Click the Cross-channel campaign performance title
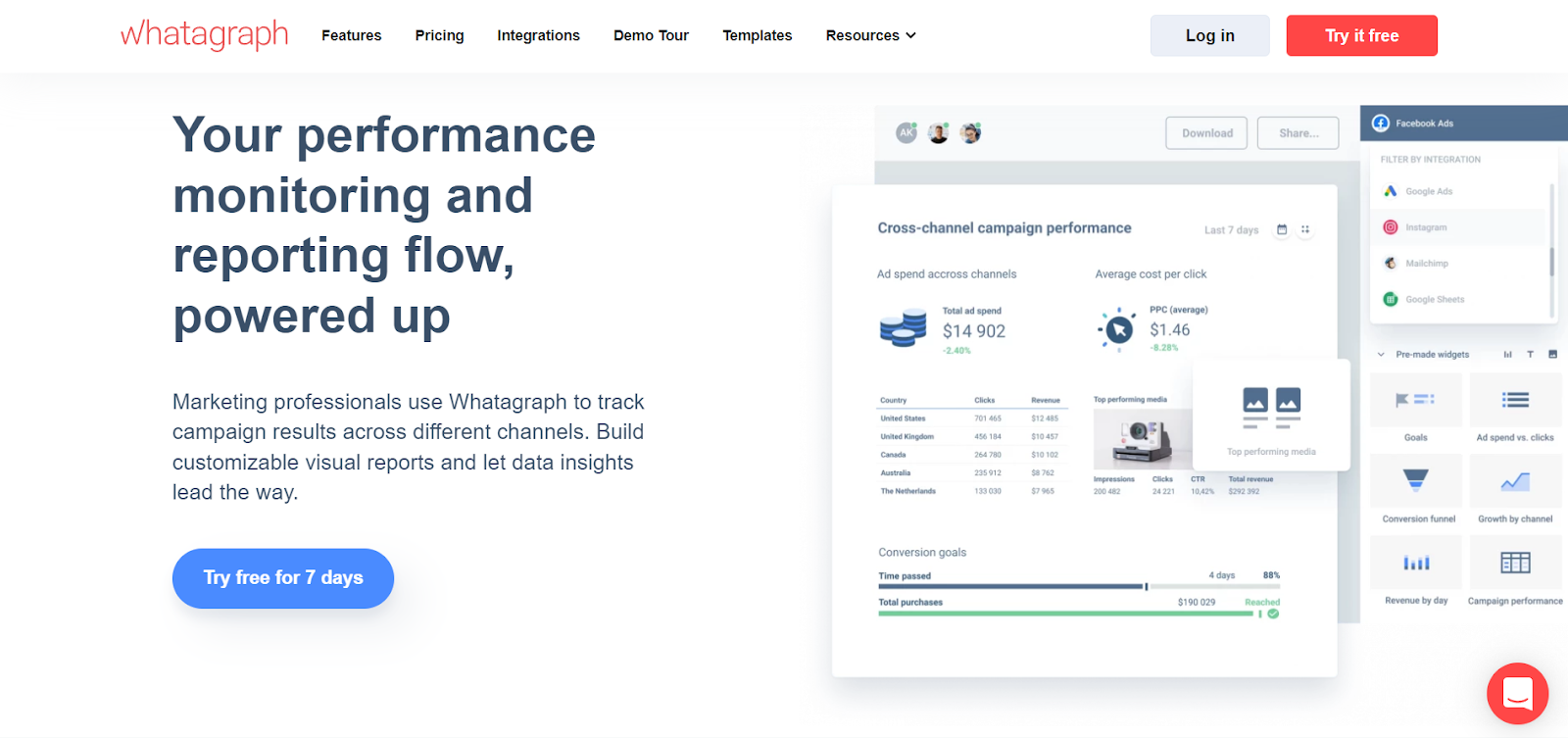The image size is (1568, 738). pos(1004,228)
